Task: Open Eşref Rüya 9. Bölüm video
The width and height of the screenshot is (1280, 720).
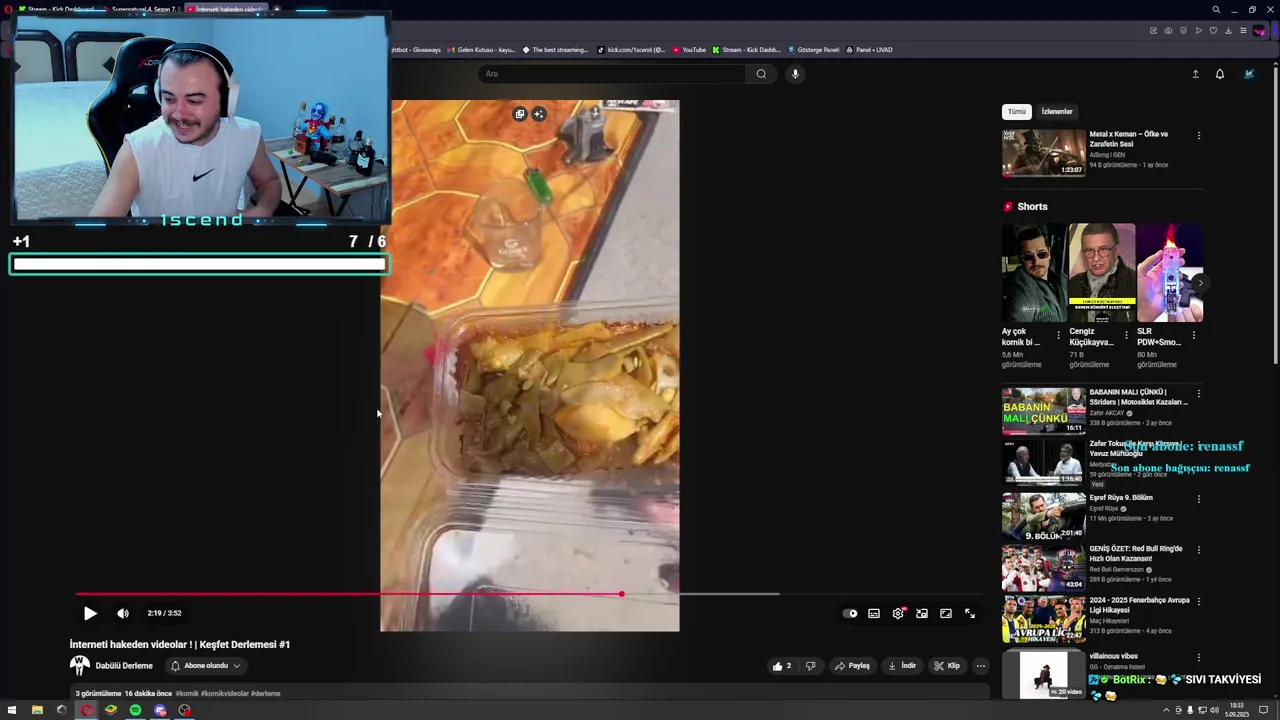Action: point(1044,517)
